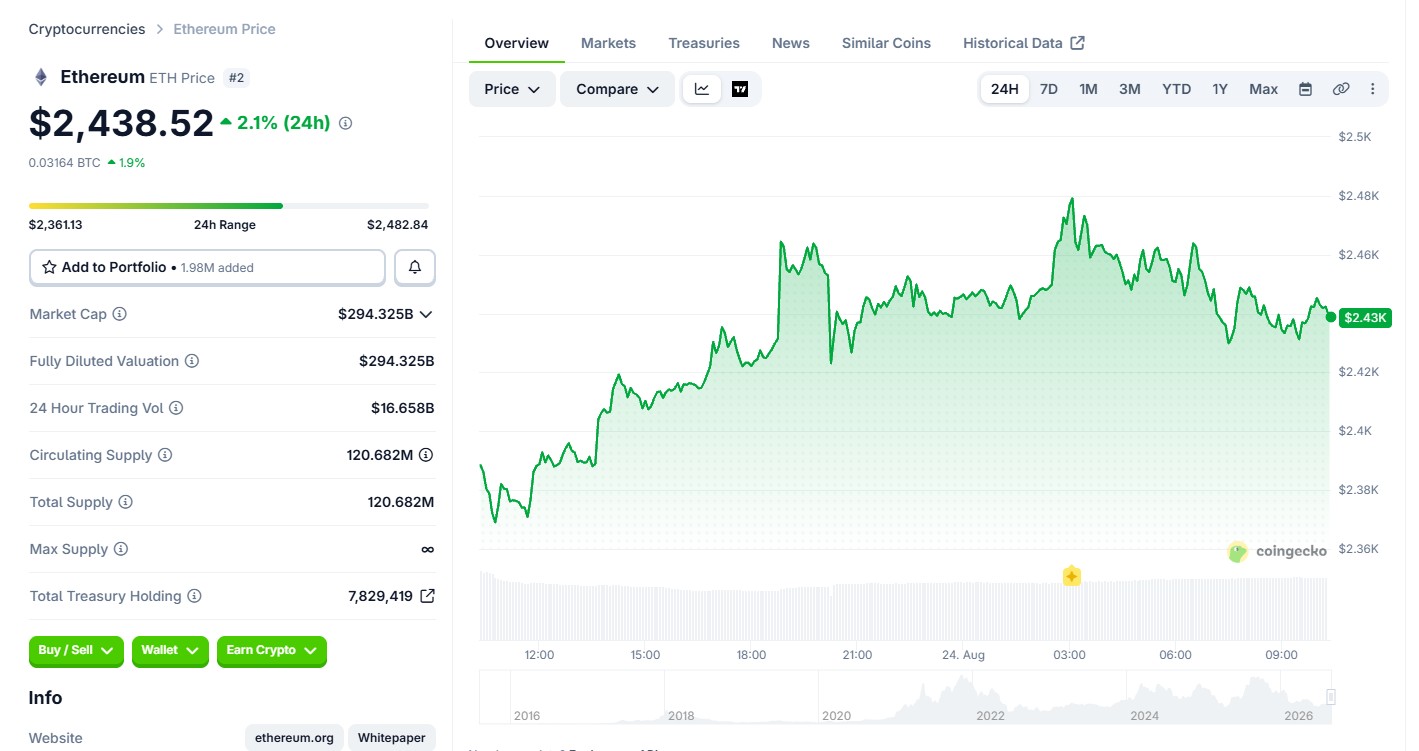Image resolution: width=1419 pixels, height=751 pixels.
Task: Select the Max time range
Action: click(1264, 89)
